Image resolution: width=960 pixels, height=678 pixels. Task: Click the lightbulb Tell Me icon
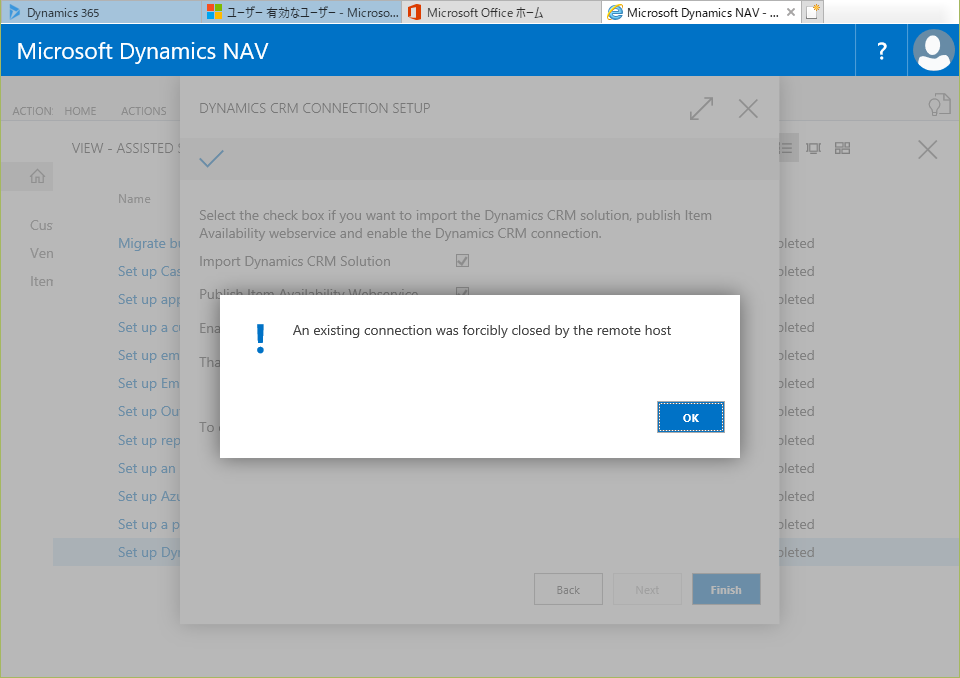tap(939, 105)
